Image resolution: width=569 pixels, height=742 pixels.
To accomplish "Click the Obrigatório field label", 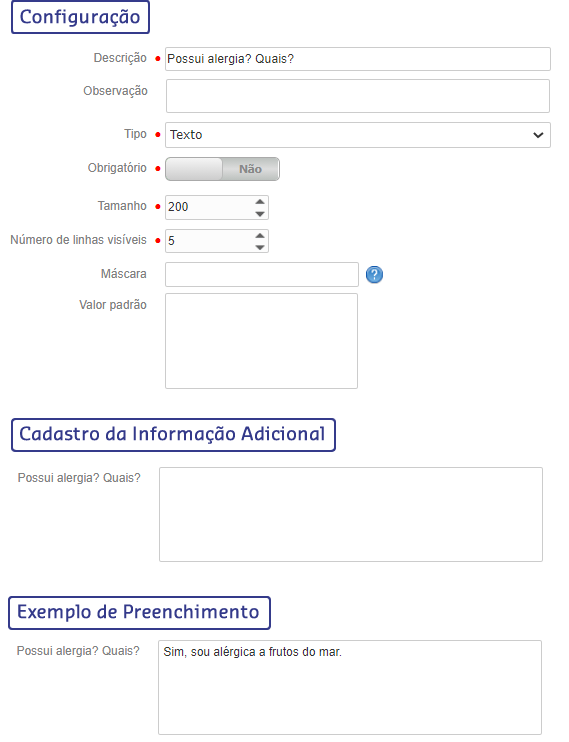I will (x=117, y=168).
